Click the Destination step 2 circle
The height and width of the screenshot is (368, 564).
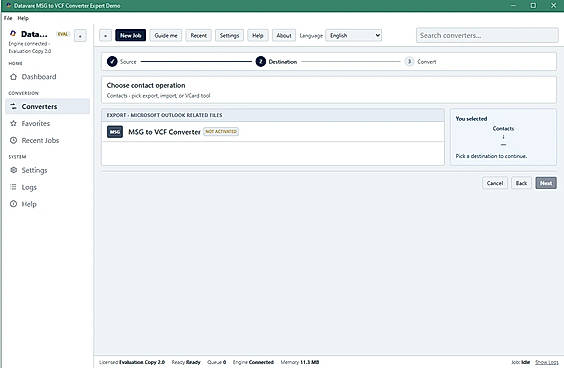261,62
